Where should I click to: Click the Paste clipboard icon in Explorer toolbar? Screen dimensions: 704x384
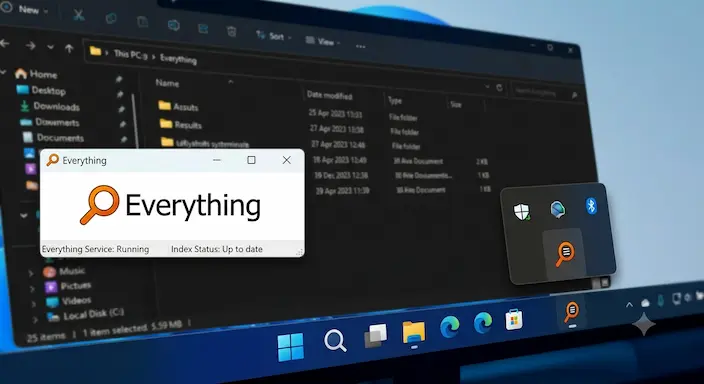[x=142, y=21]
